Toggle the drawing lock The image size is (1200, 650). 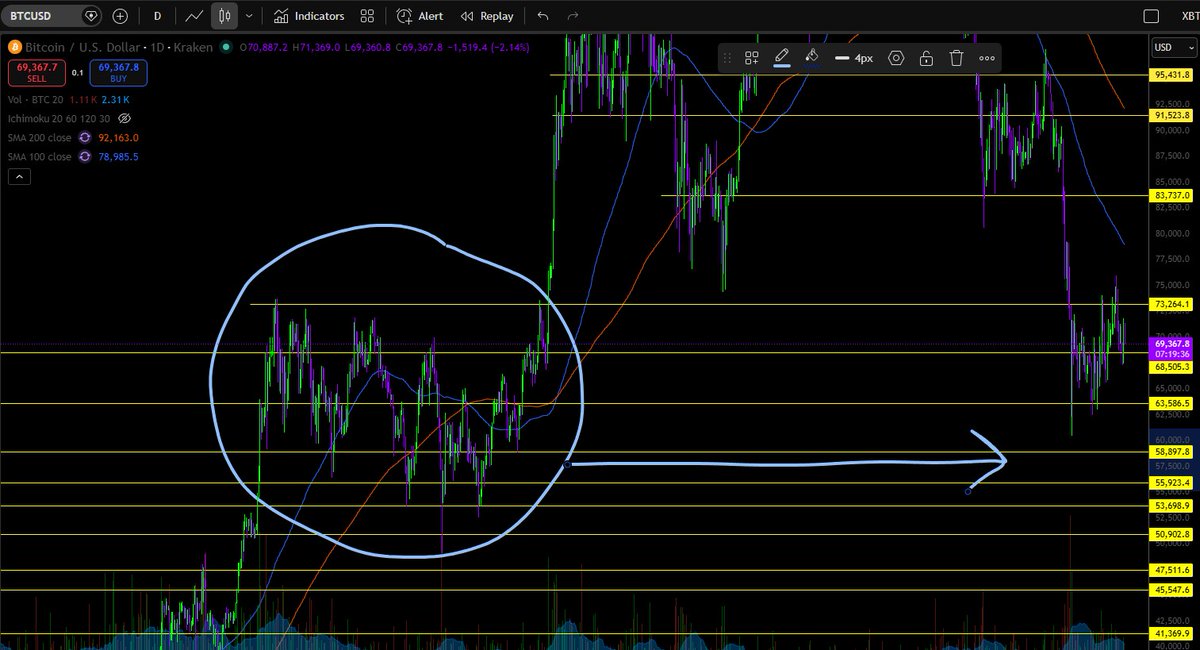point(926,58)
